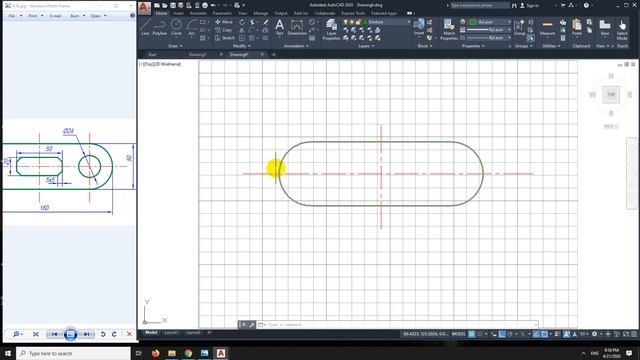The width and height of the screenshot is (640, 360).
Task: Click the Group tool
Action: click(520, 27)
